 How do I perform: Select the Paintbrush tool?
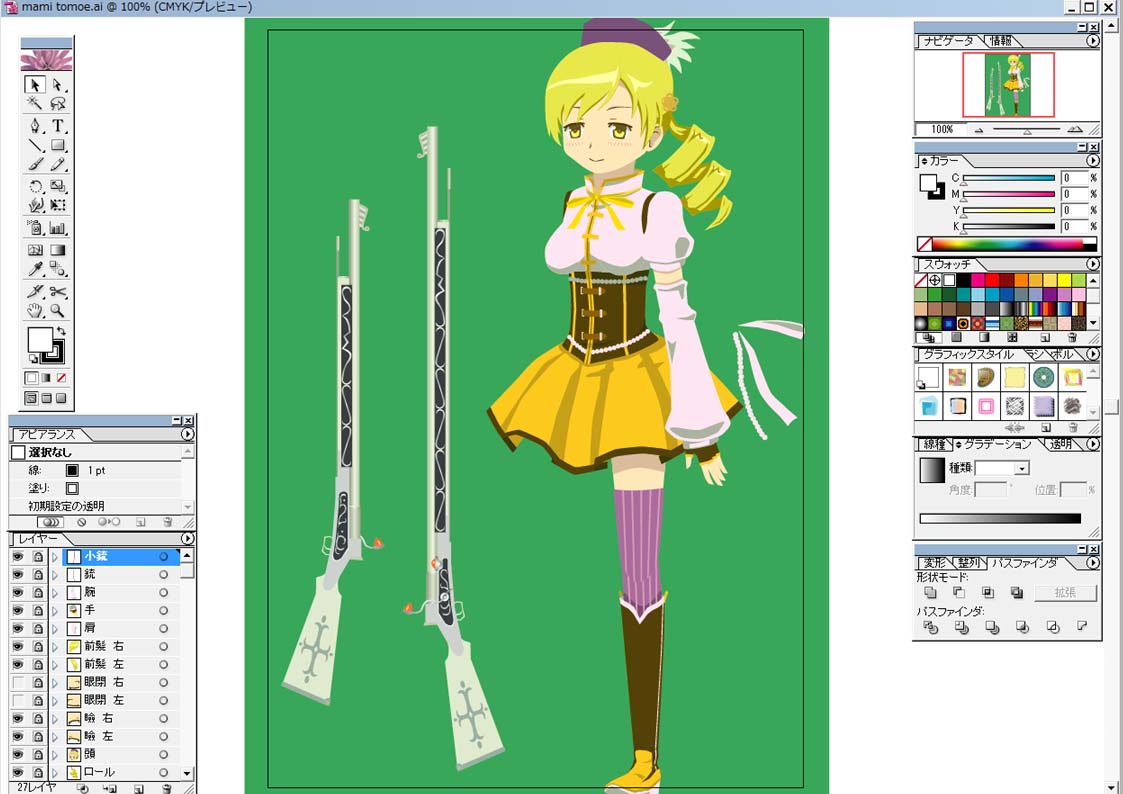pyautogui.click(x=34, y=165)
